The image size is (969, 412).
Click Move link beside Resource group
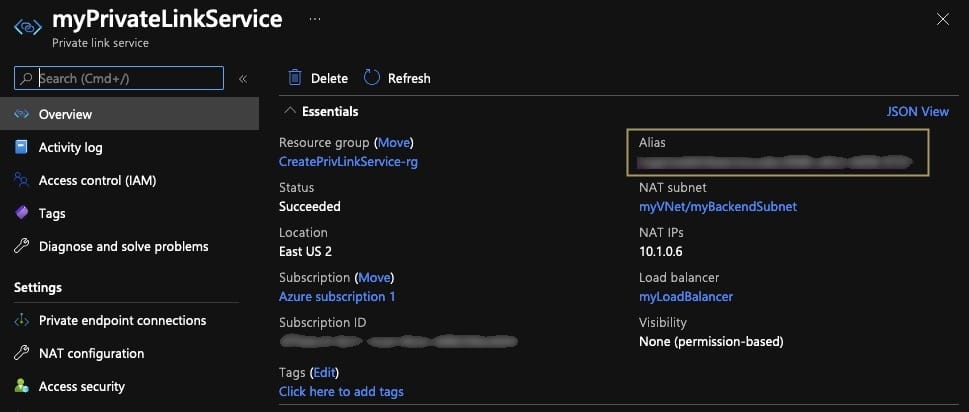(394, 143)
